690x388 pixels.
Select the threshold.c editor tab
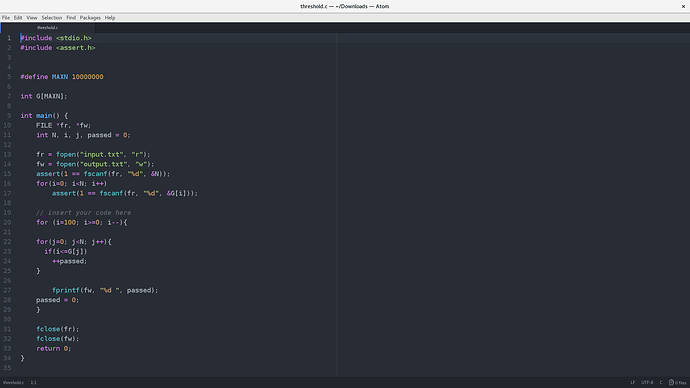click(48, 28)
